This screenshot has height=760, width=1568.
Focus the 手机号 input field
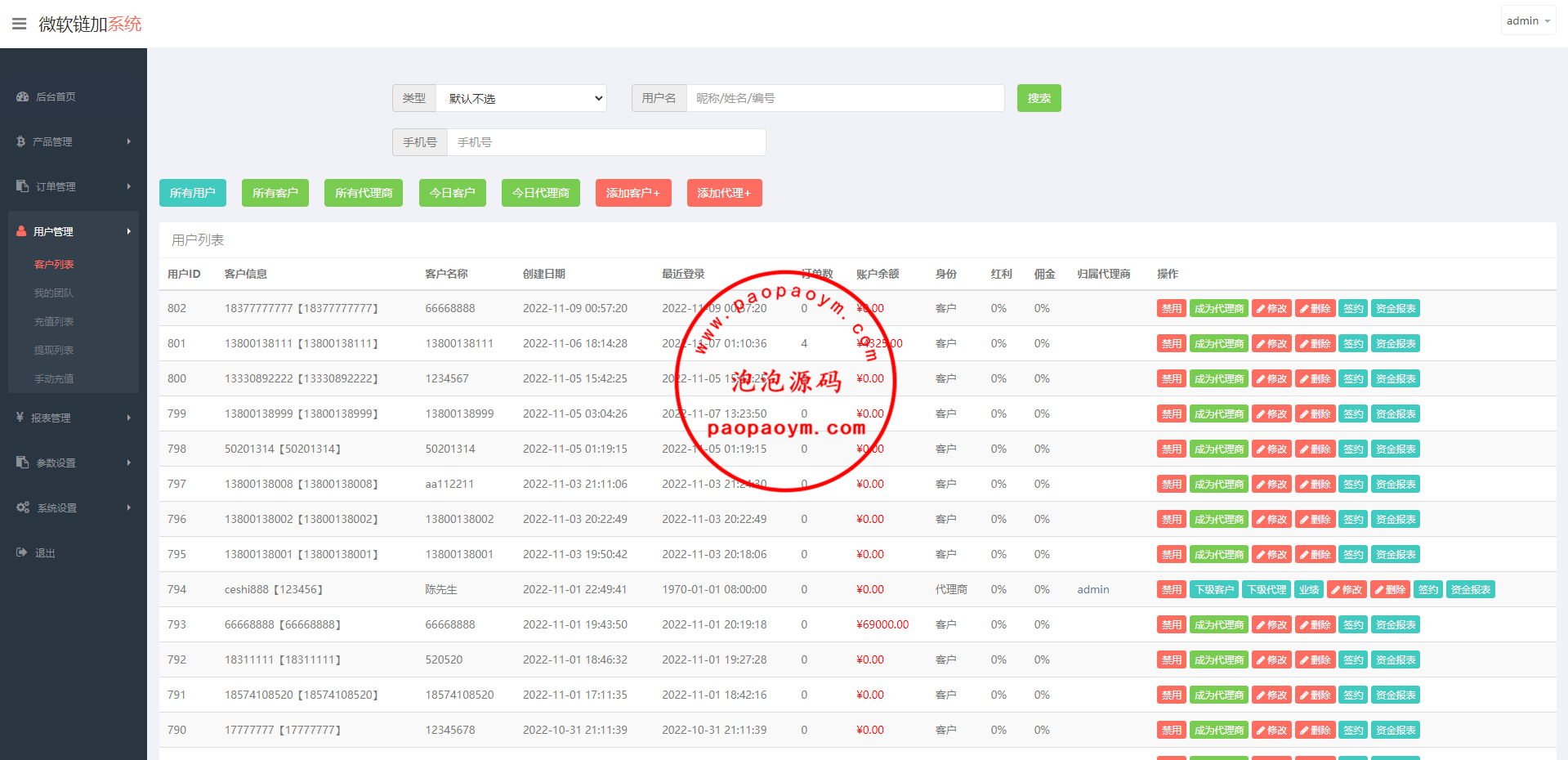pos(606,142)
